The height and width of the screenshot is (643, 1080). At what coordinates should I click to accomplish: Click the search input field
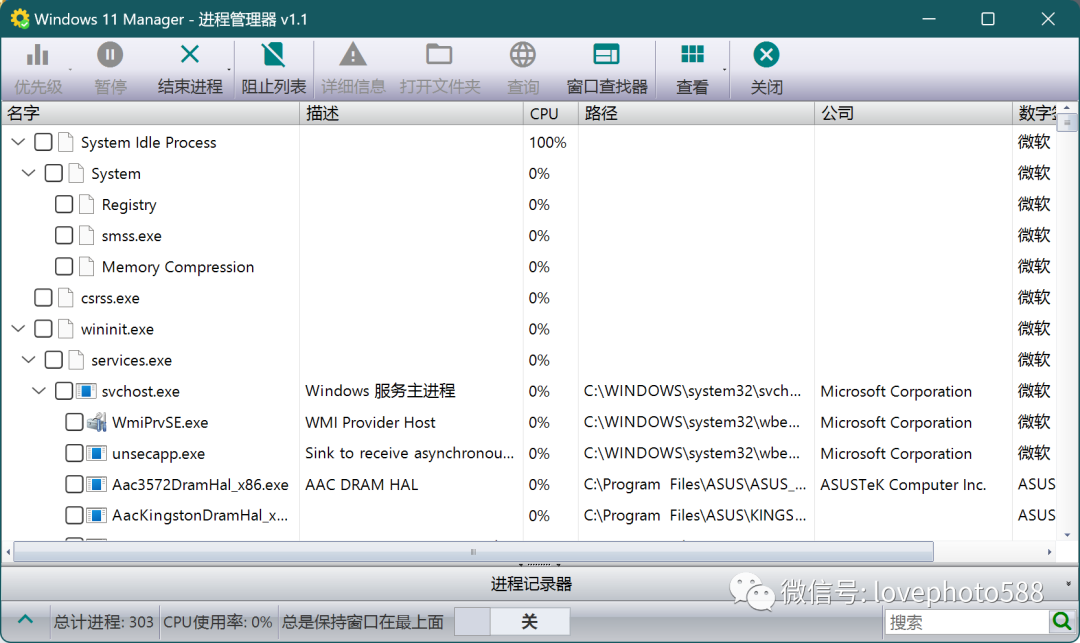[966, 622]
